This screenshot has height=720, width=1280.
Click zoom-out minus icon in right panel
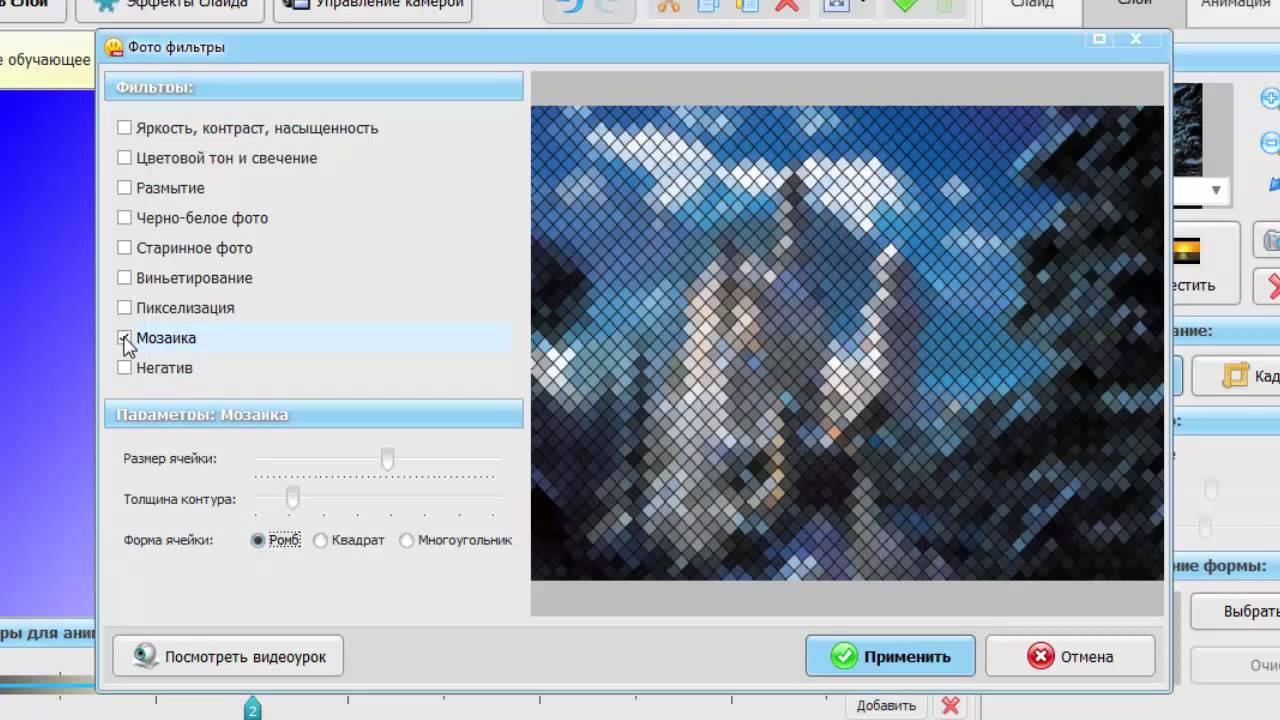coord(1271,142)
